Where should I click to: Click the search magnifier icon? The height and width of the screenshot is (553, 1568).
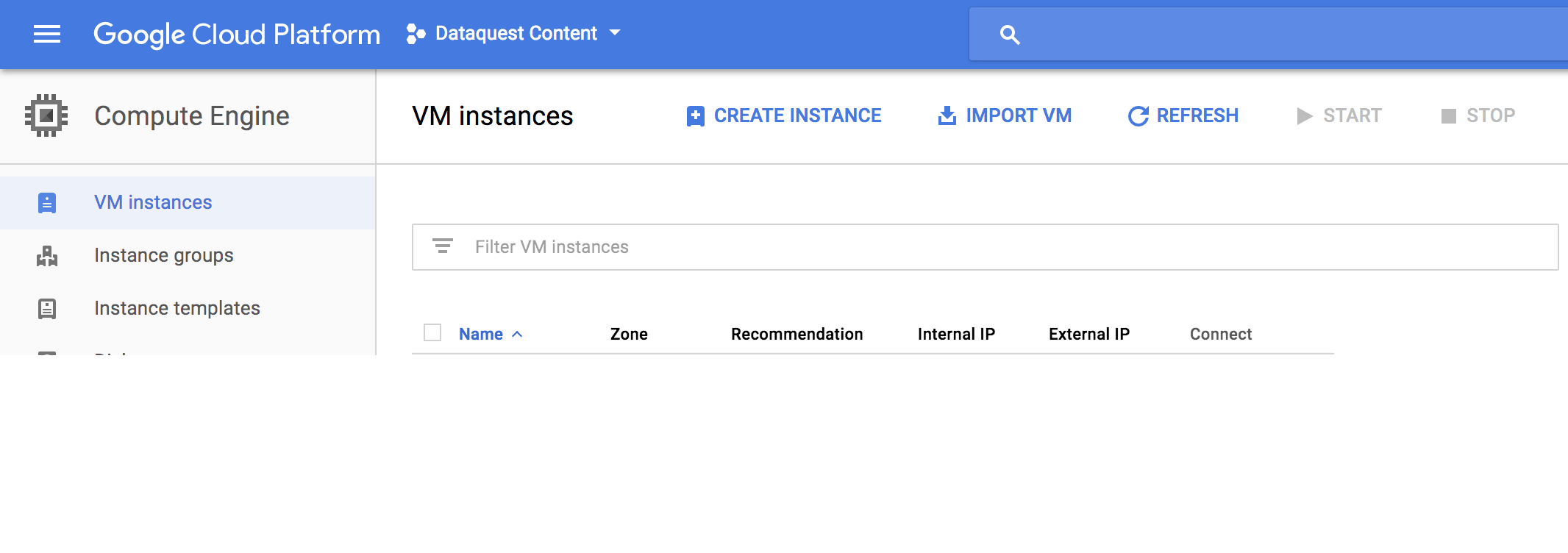(x=1009, y=35)
